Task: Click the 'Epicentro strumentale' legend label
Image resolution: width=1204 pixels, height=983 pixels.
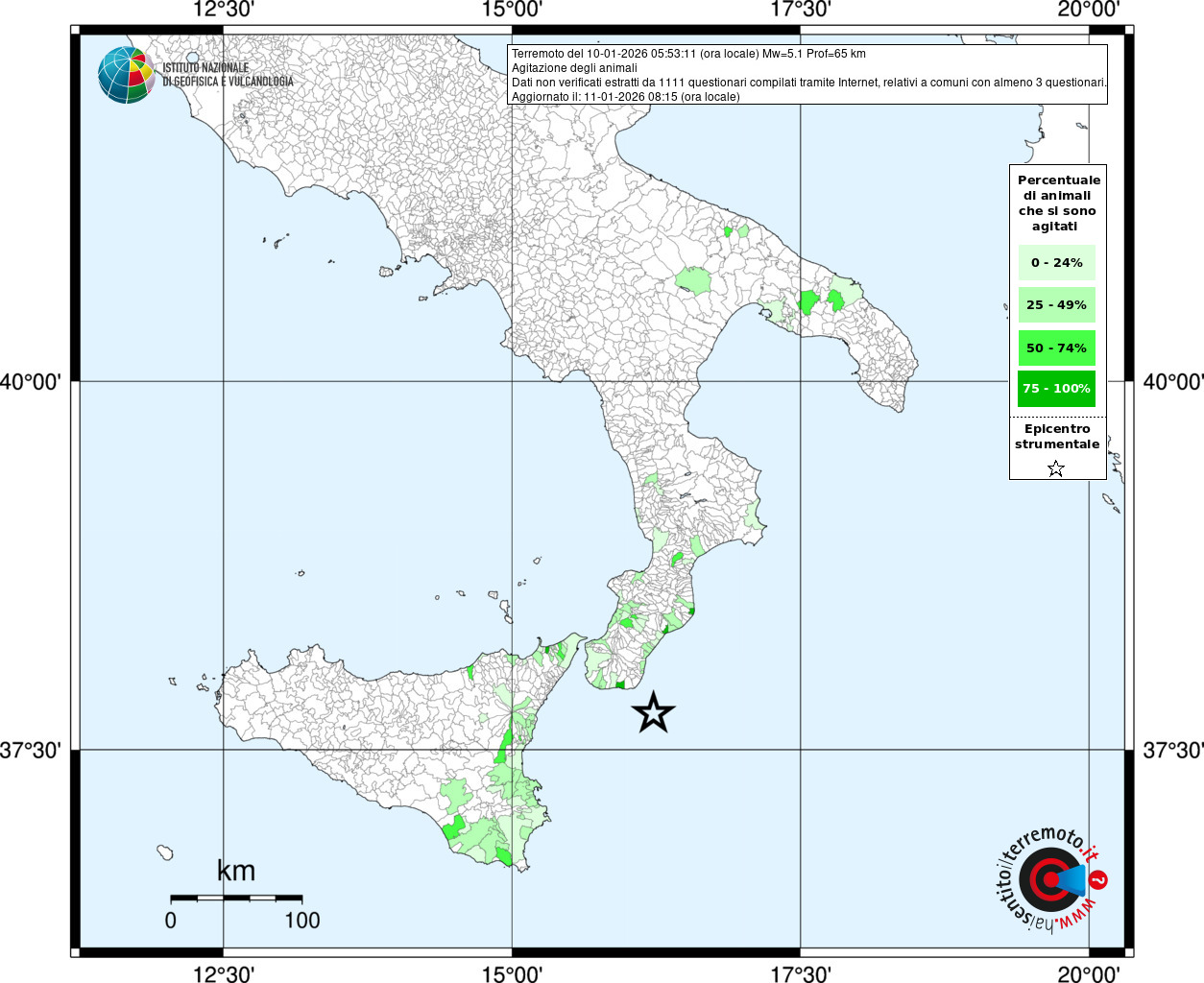Action: pos(1057,437)
